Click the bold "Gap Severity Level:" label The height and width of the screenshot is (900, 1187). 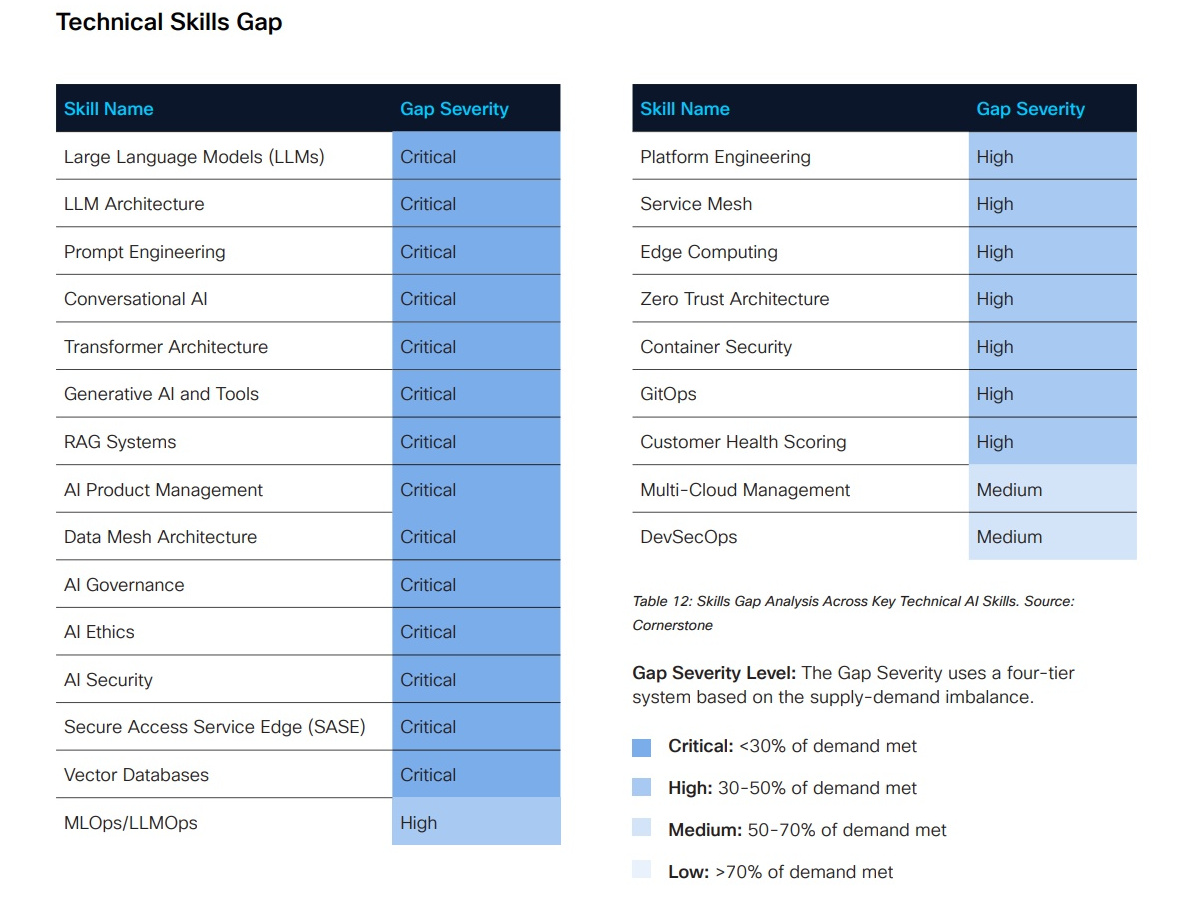pyautogui.click(x=714, y=673)
